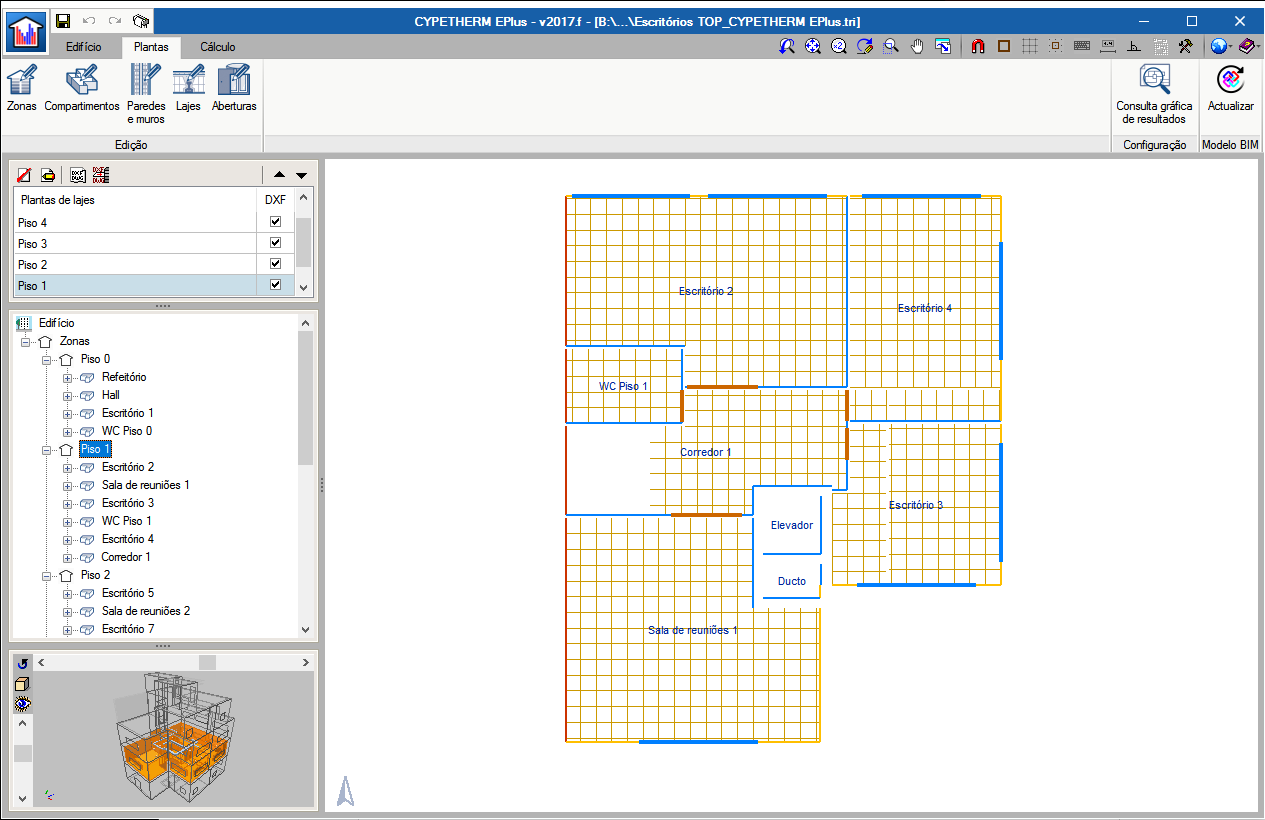Switch to the Cálculo tab

(x=217, y=47)
